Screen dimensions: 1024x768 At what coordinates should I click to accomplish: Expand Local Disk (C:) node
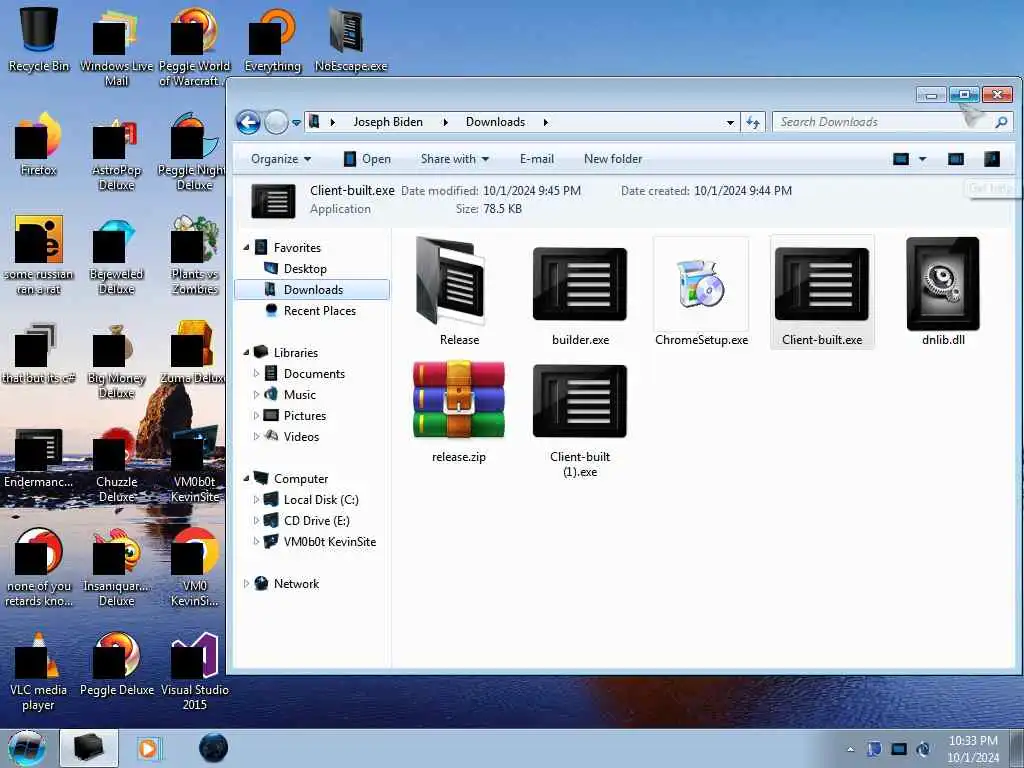click(256, 500)
